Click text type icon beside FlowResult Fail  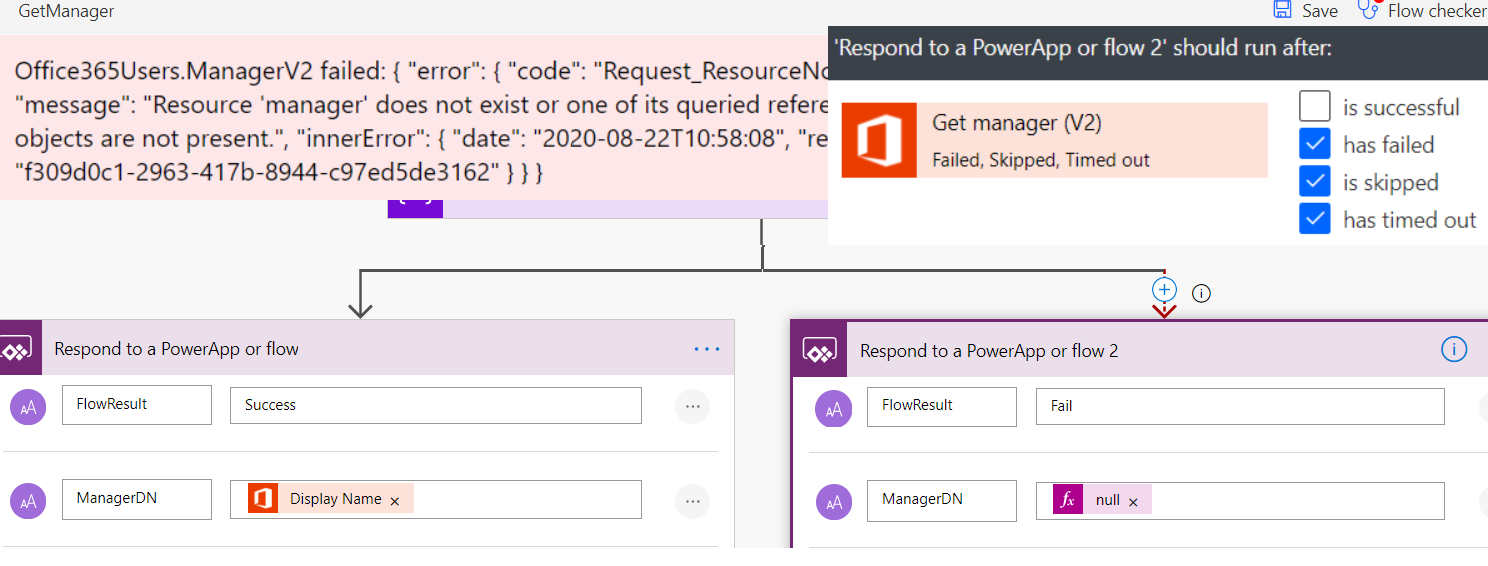click(833, 408)
